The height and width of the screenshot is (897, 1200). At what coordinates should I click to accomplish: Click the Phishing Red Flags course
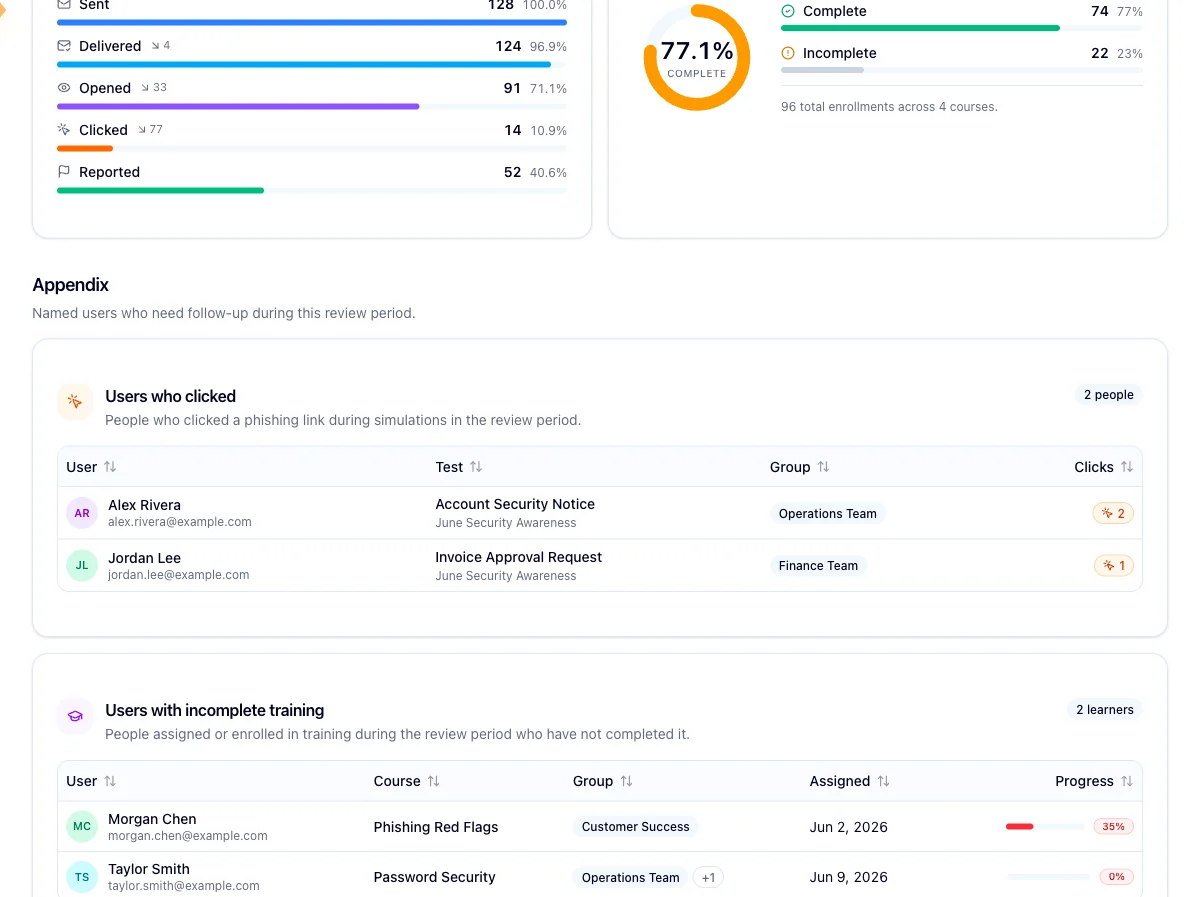[x=436, y=827]
